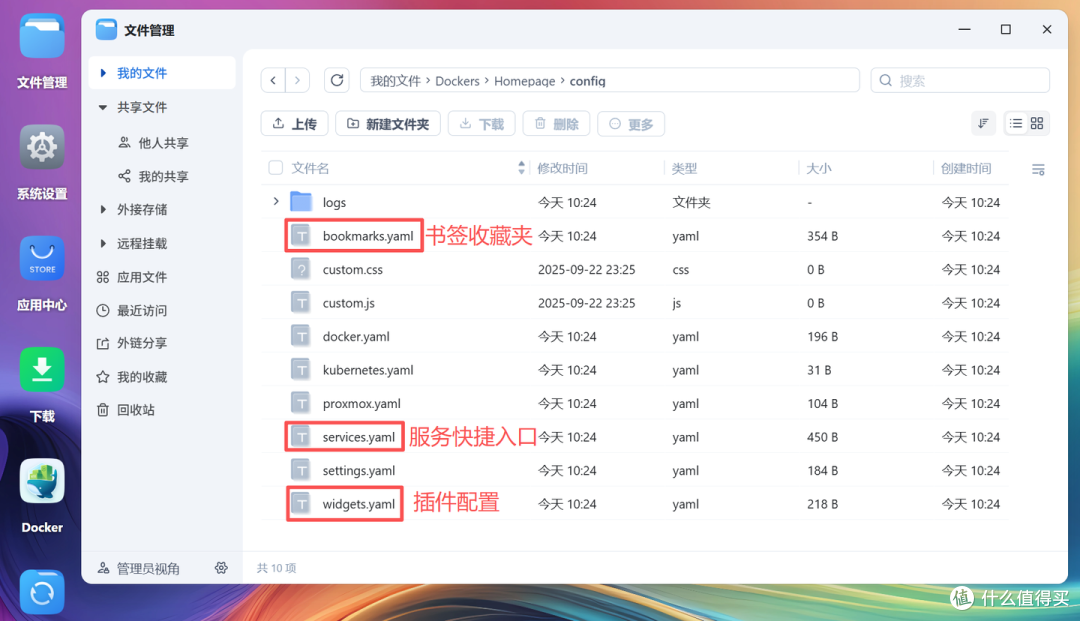Launch the Docker desktop icon

(42, 481)
